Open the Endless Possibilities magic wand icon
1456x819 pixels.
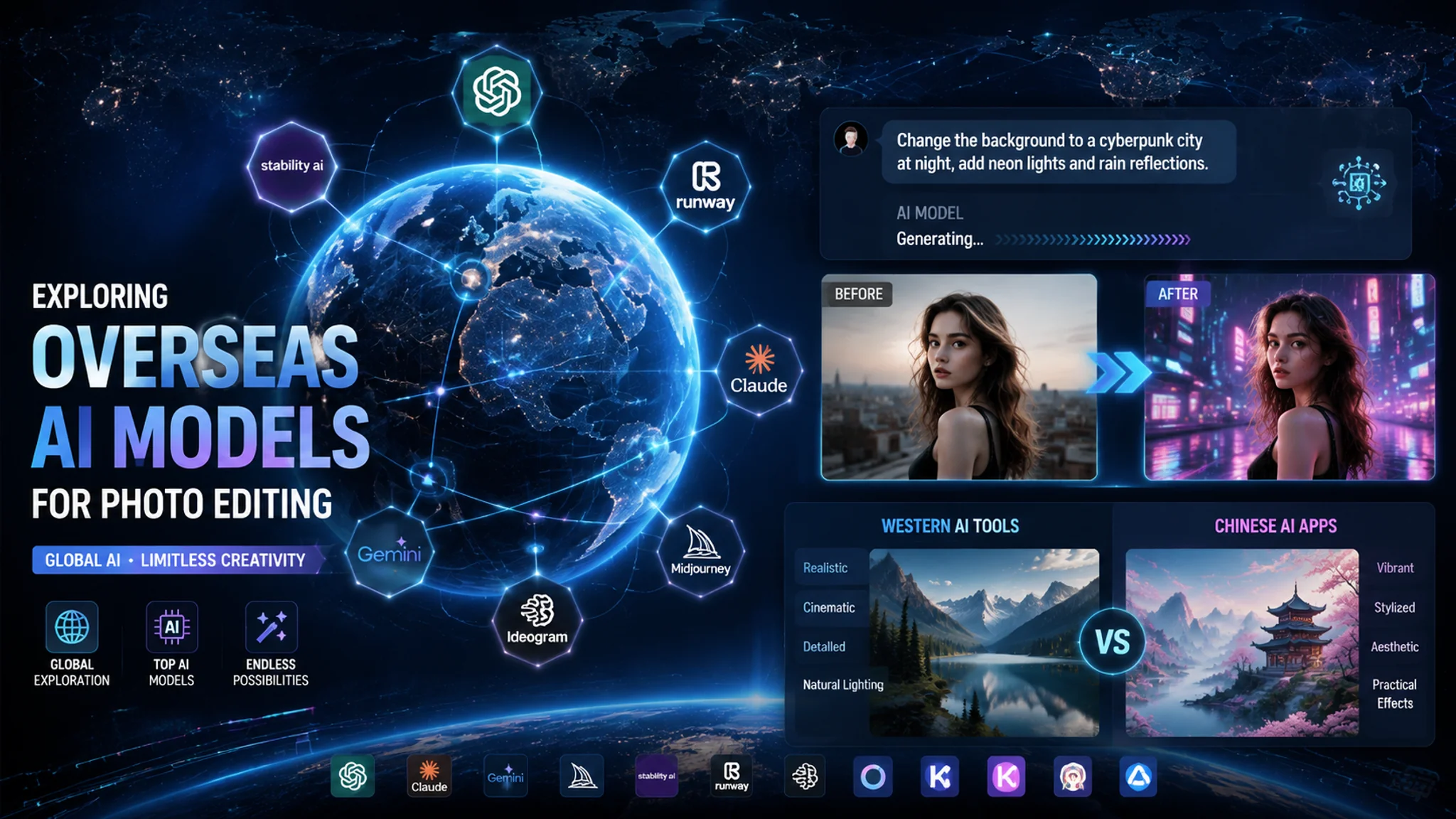(x=271, y=627)
